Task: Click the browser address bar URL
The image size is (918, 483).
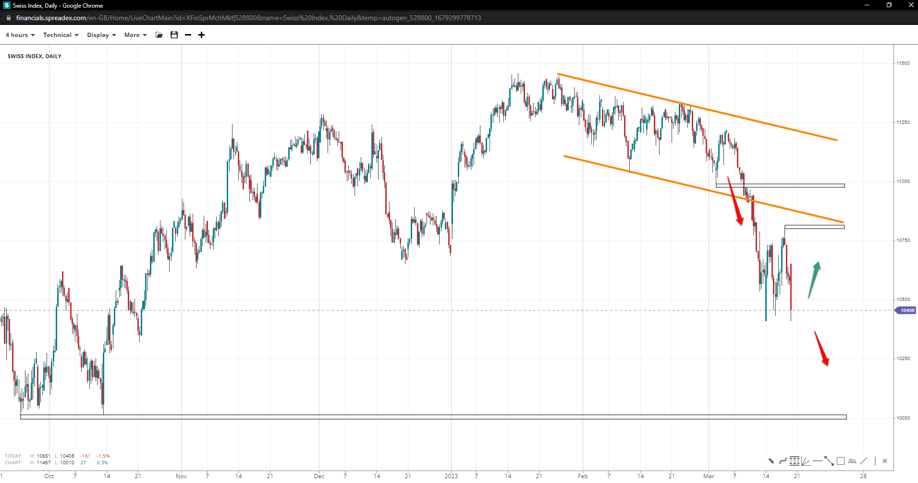Action: coord(248,18)
